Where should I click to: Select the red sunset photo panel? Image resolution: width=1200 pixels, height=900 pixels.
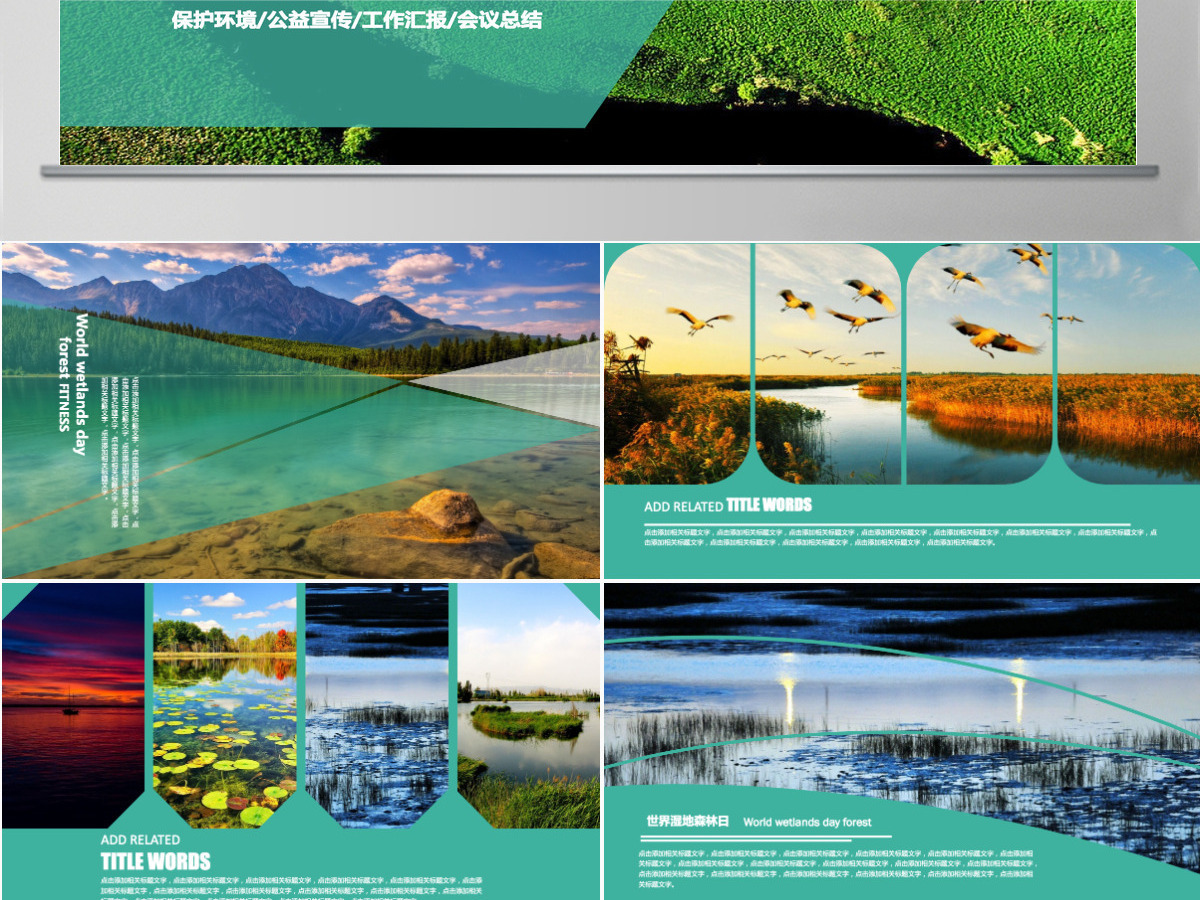pos(73,706)
